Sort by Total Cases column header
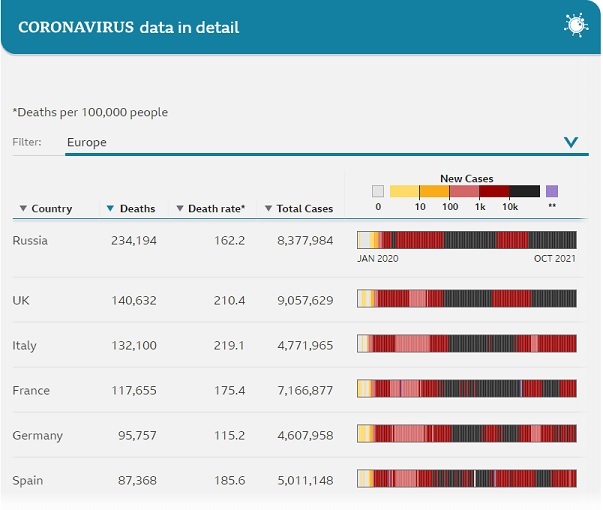Viewport: 603px width, 510px height. 298,208
